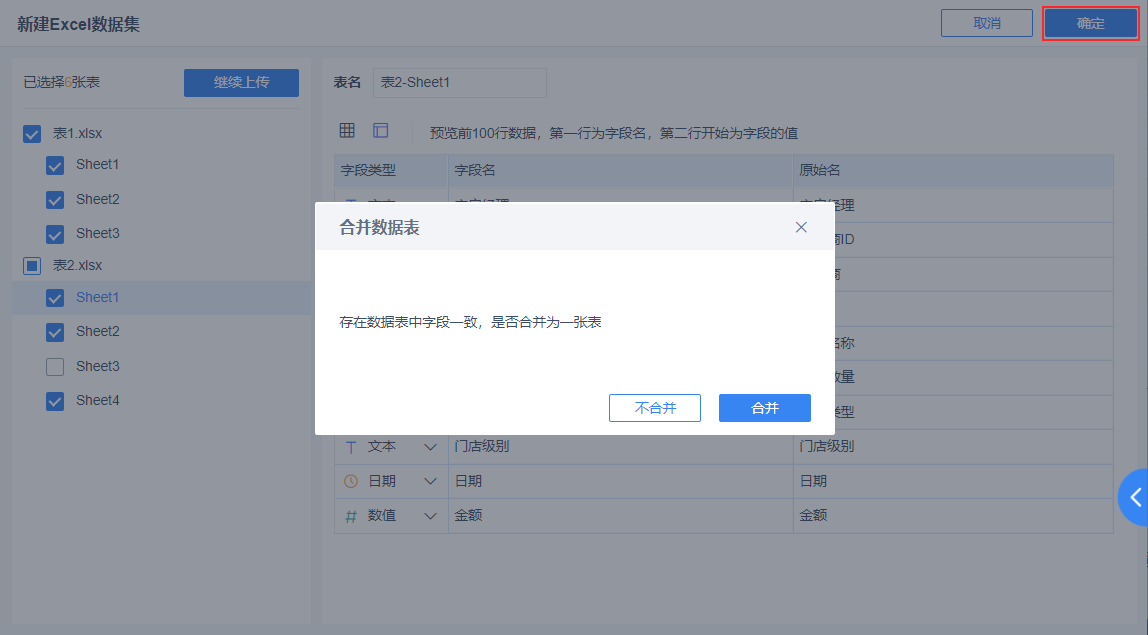The height and width of the screenshot is (635, 1148).
Task: Click the 继续上传 upload button
Action: click(x=240, y=83)
